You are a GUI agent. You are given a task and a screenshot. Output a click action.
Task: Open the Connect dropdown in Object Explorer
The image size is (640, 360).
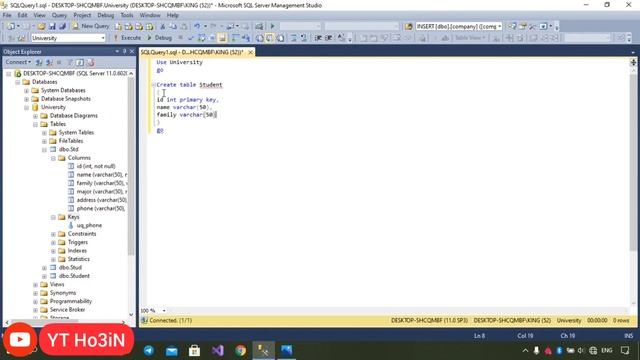18,62
